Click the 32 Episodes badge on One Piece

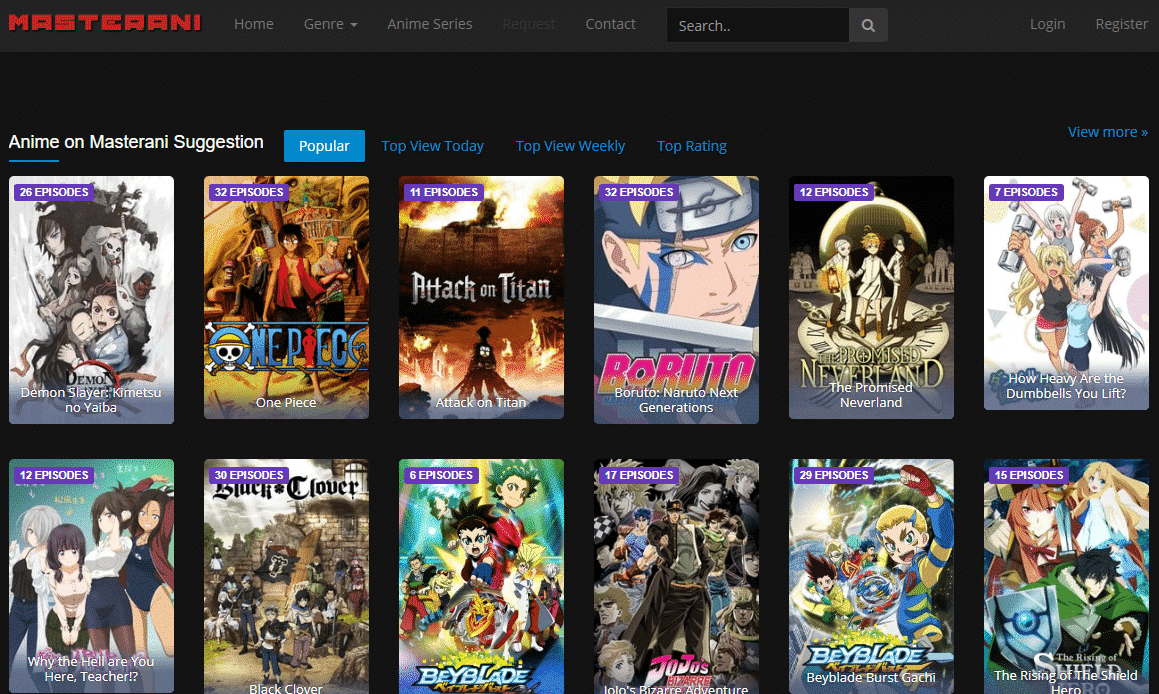pyautogui.click(x=249, y=192)
